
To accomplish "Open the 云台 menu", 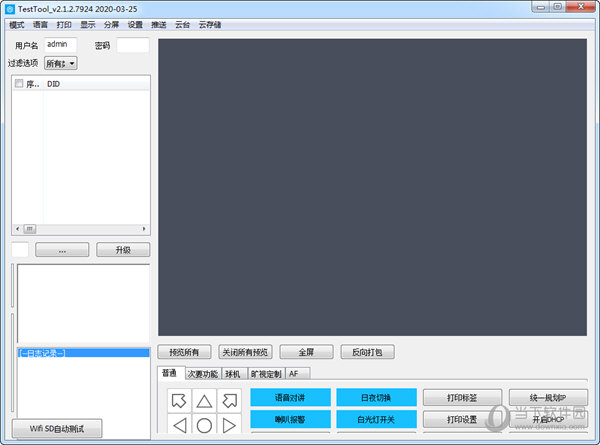I will point(183,25).
